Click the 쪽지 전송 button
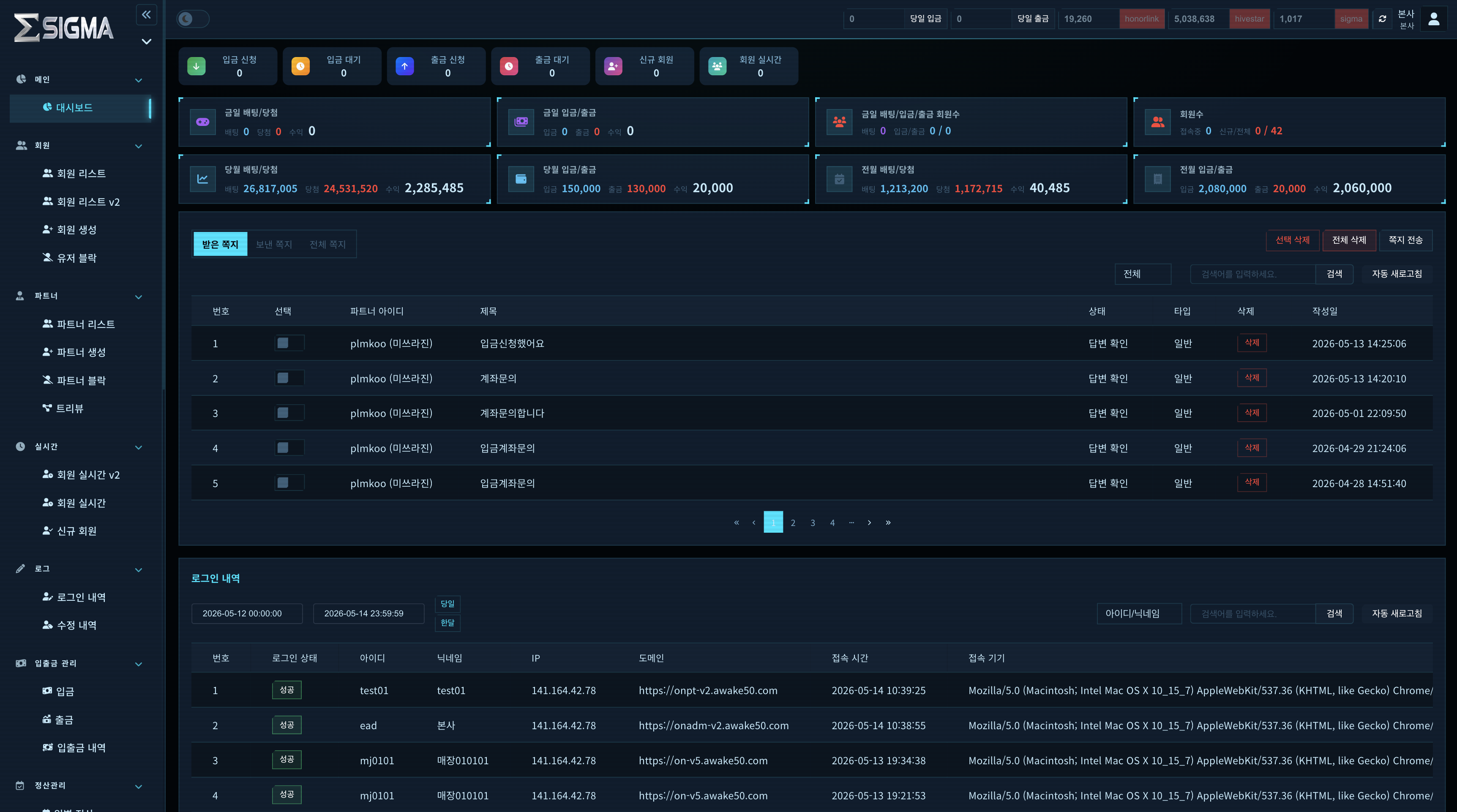 1405,240
